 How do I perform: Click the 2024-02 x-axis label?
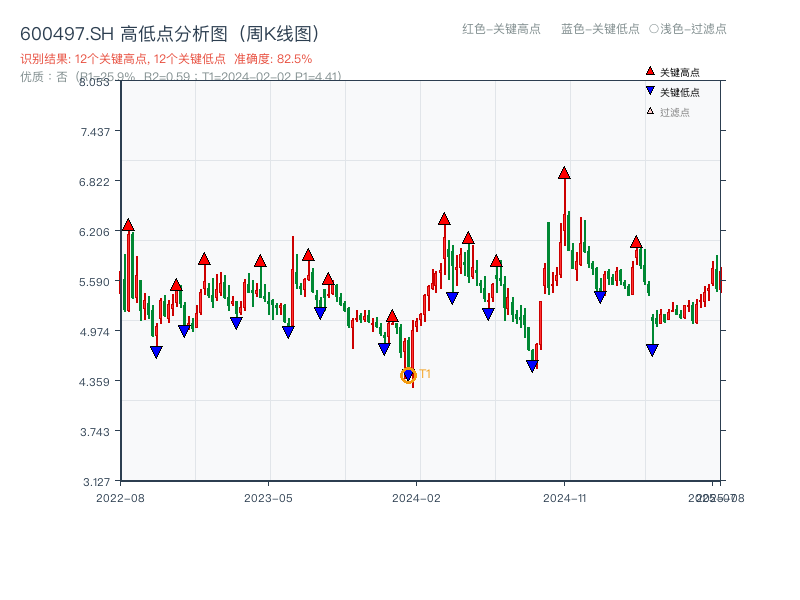click(416, 498)
